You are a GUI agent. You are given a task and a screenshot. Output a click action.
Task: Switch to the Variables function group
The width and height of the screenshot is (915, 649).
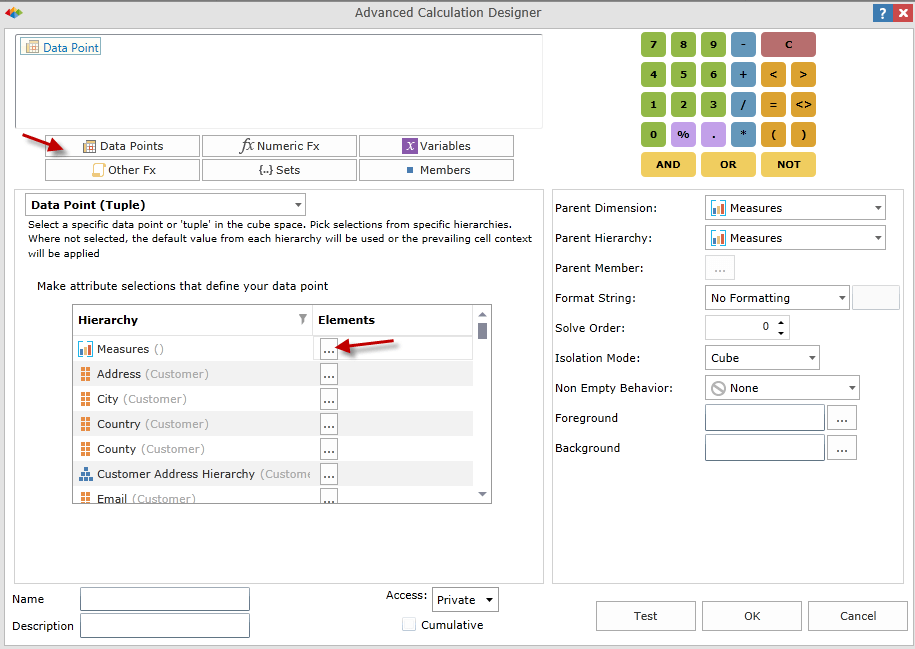[x=436, y=146]
